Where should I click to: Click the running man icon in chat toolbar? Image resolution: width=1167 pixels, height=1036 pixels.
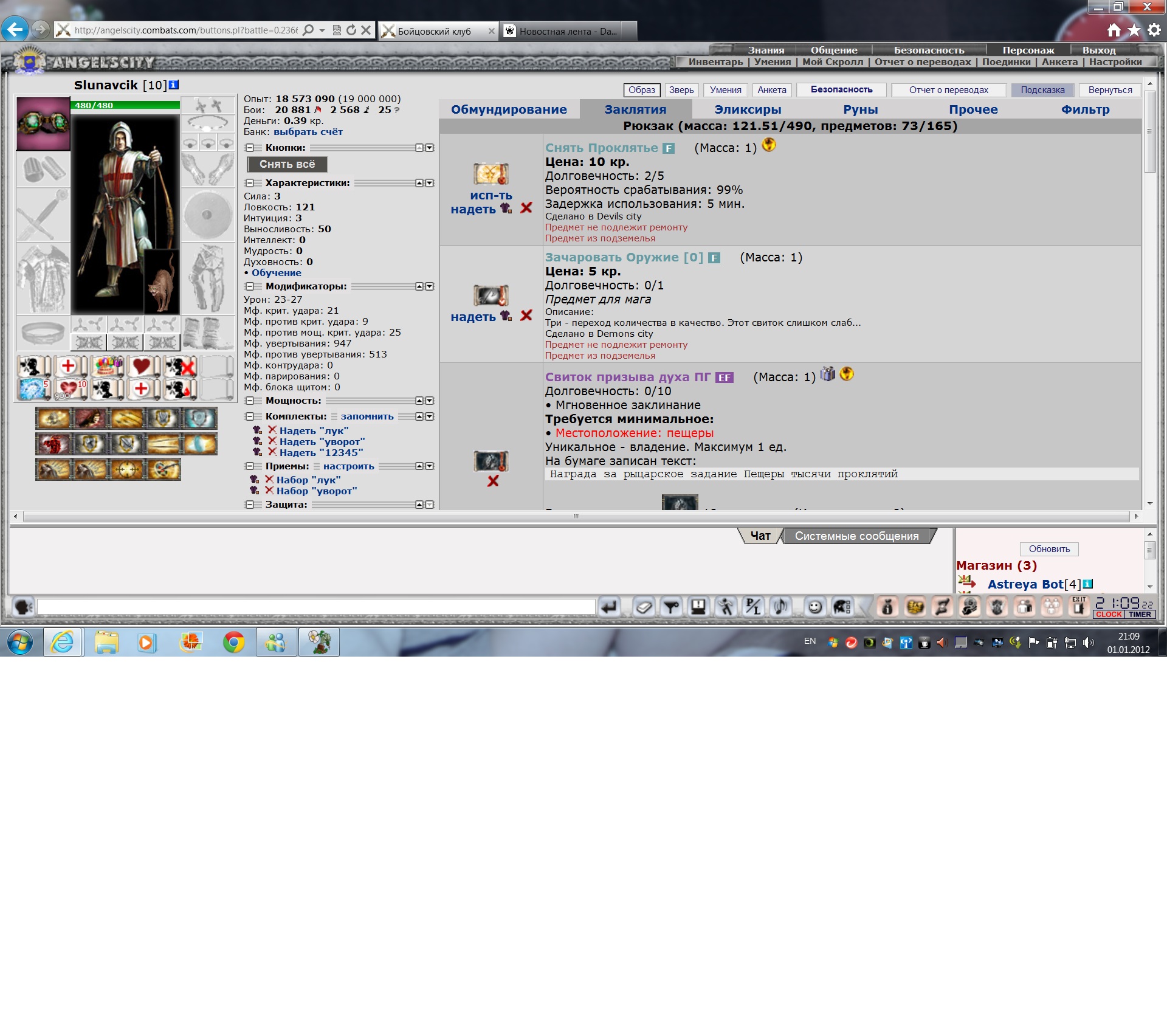726,607
